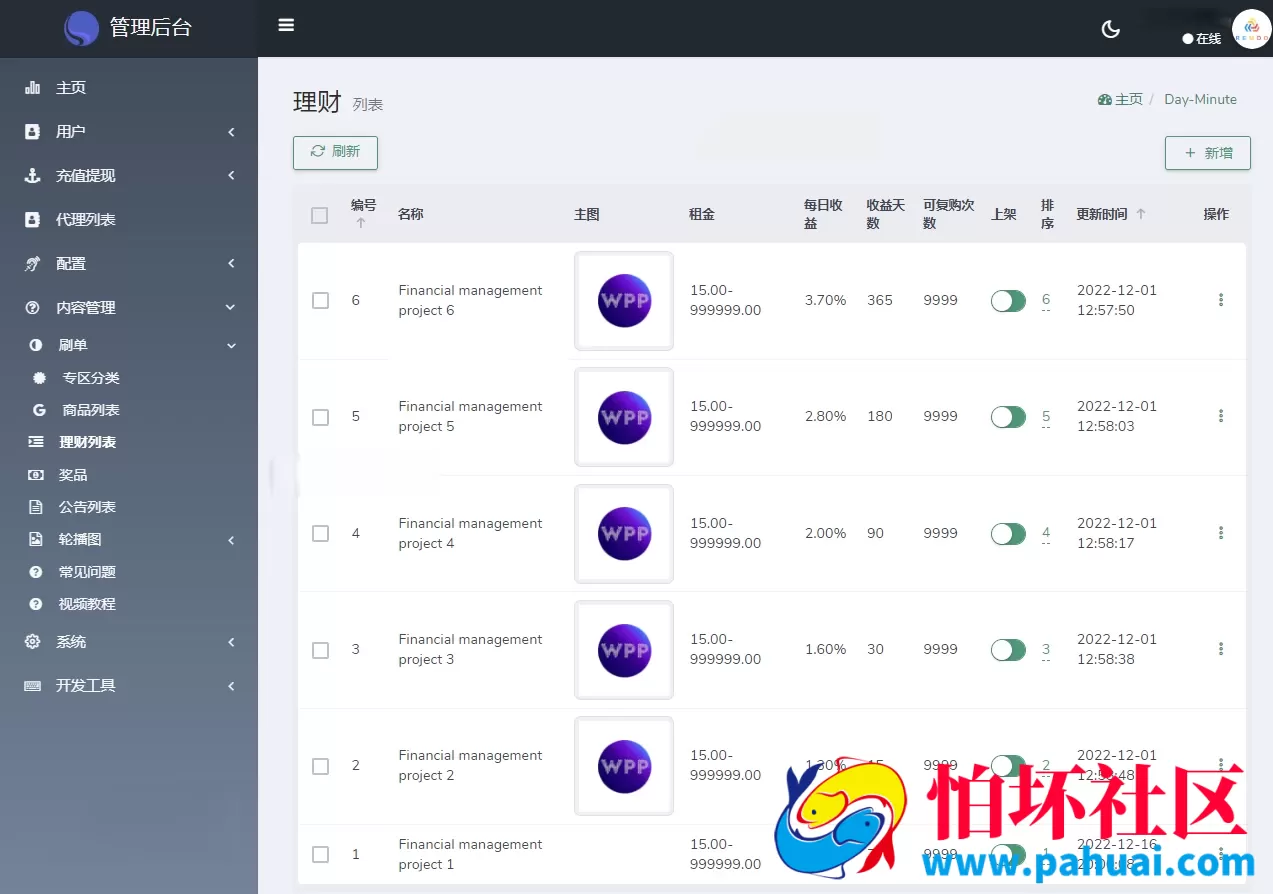The width and height of the screenshot is (1273, 894).
Task: Check the select-all checkbox in table header
Action: pos(320,215)
